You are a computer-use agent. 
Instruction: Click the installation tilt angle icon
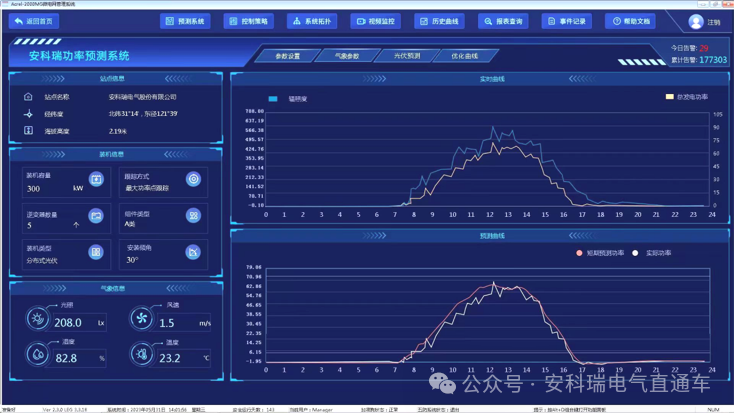(193, 252)
